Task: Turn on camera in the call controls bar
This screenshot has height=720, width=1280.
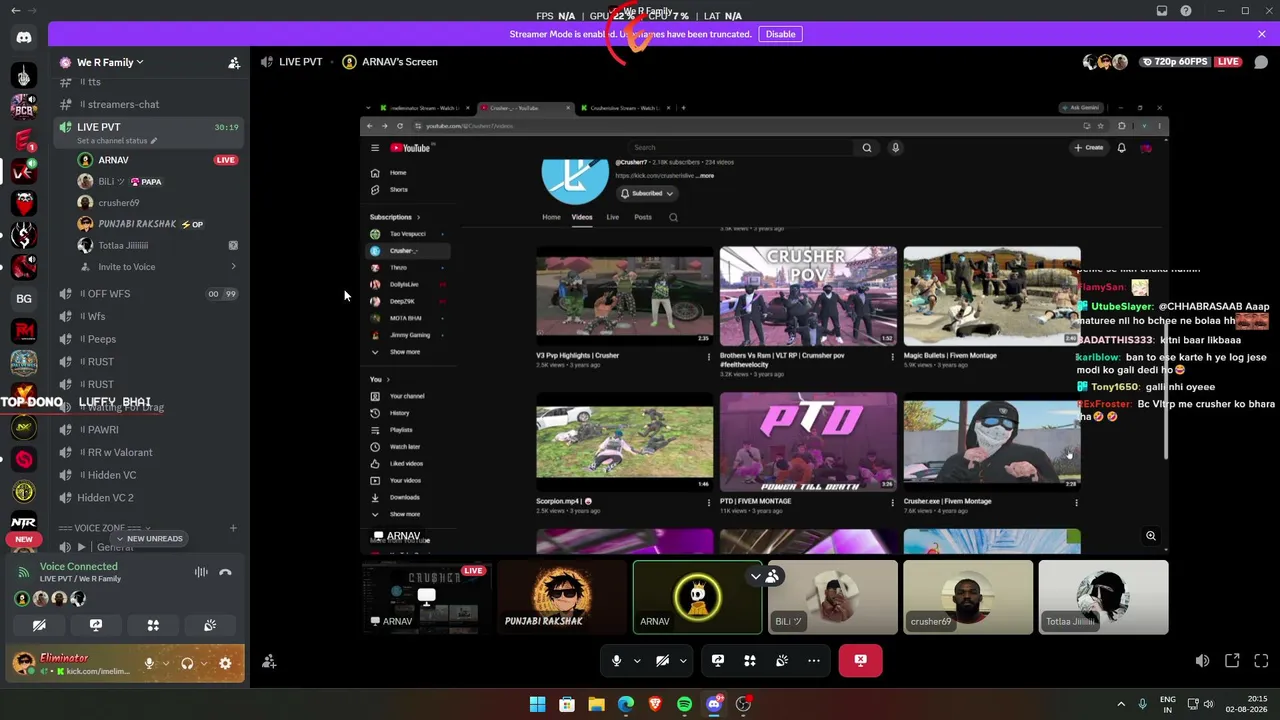Action: coord(662,660)
